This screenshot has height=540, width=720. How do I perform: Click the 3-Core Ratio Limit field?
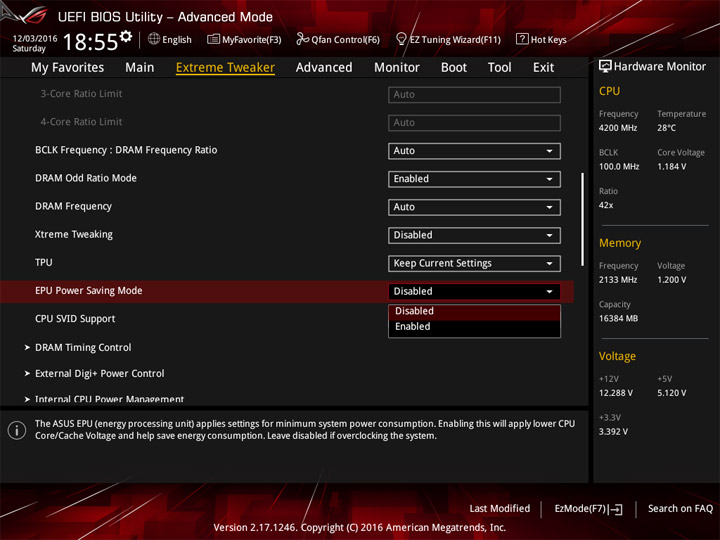474,95
